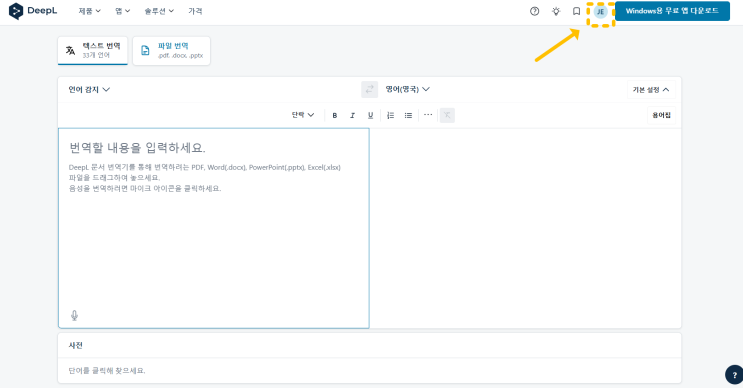Screen dimensions: 743x388
Task: Open the floating help button
Action: (x=734, y=374)
